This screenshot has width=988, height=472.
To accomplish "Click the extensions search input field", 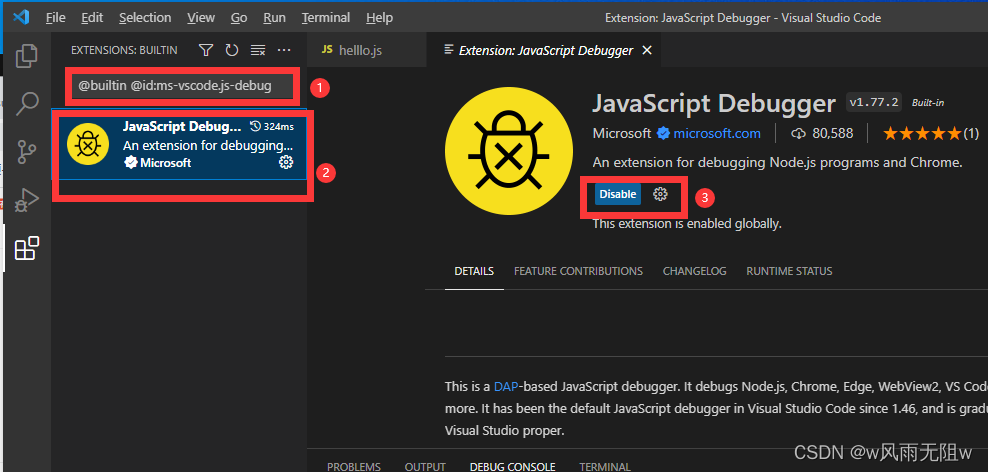I will tap(183, 86).
